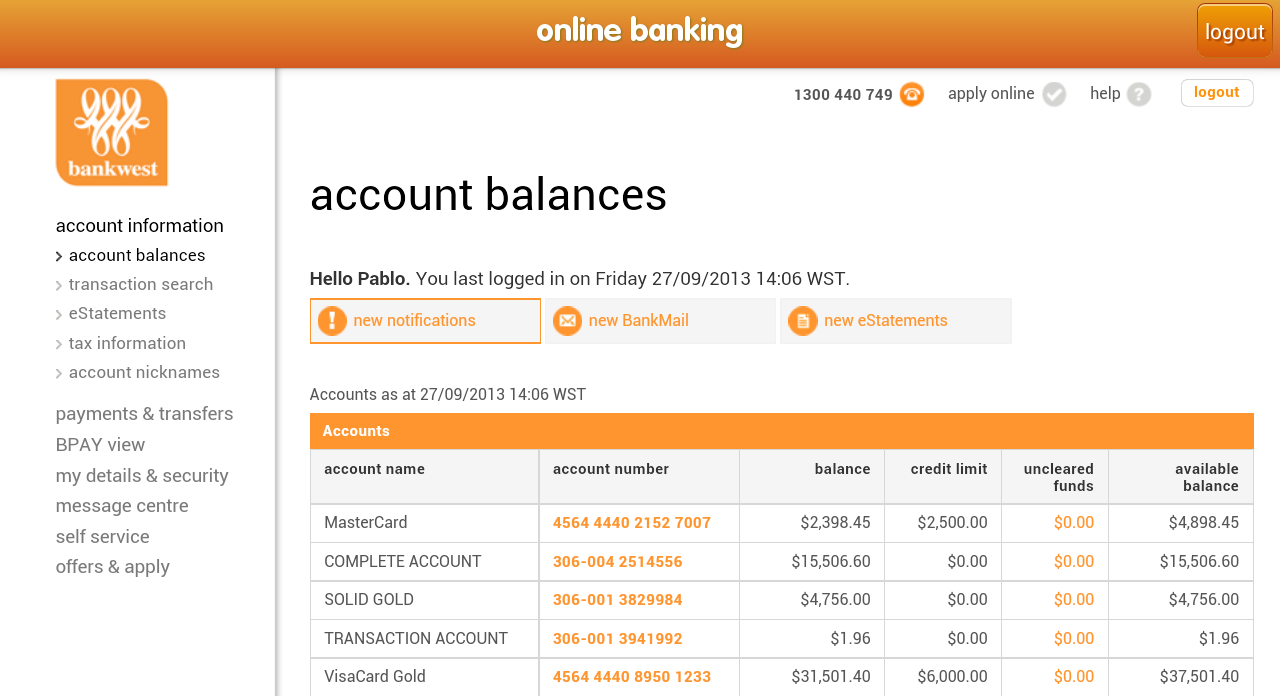Screen dimensions: 1280x696
Task: Open MasterCard account 4564 4440 2152 7007
Action: (631, 523)
